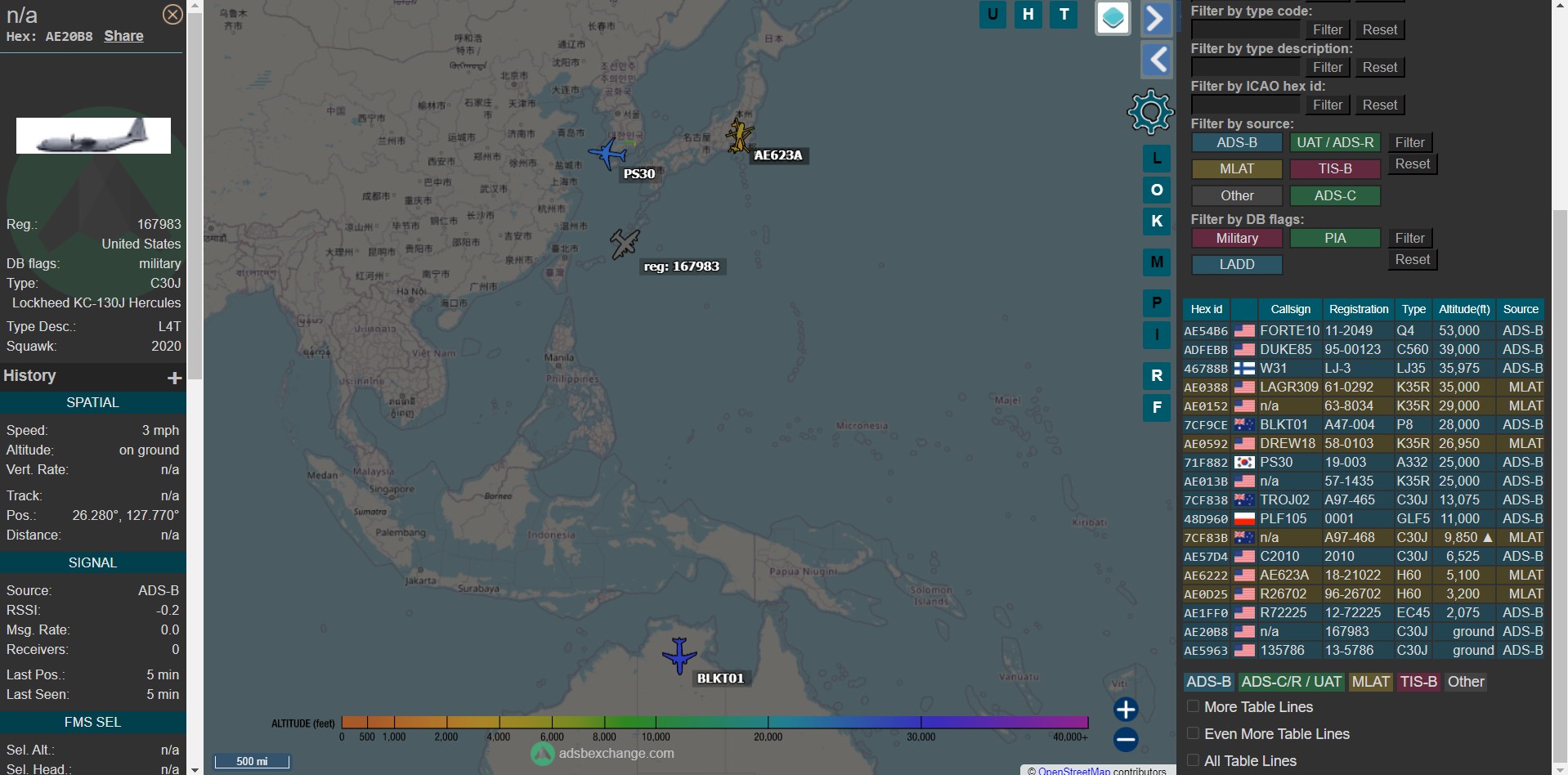Sort table by Altitude(ft) column
Image resolution: width=1568 pixels, height=775 pixels.
click(x=1464, y=309)
